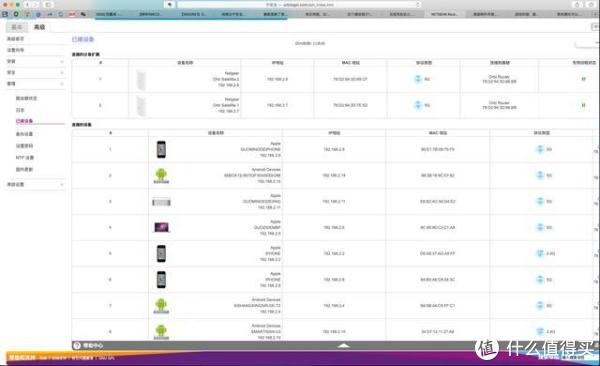The width and height of the screenshot is (600, 366).
Task: Expand the 高级设置 section at sidebar bottom
Action: coord(62,185)
